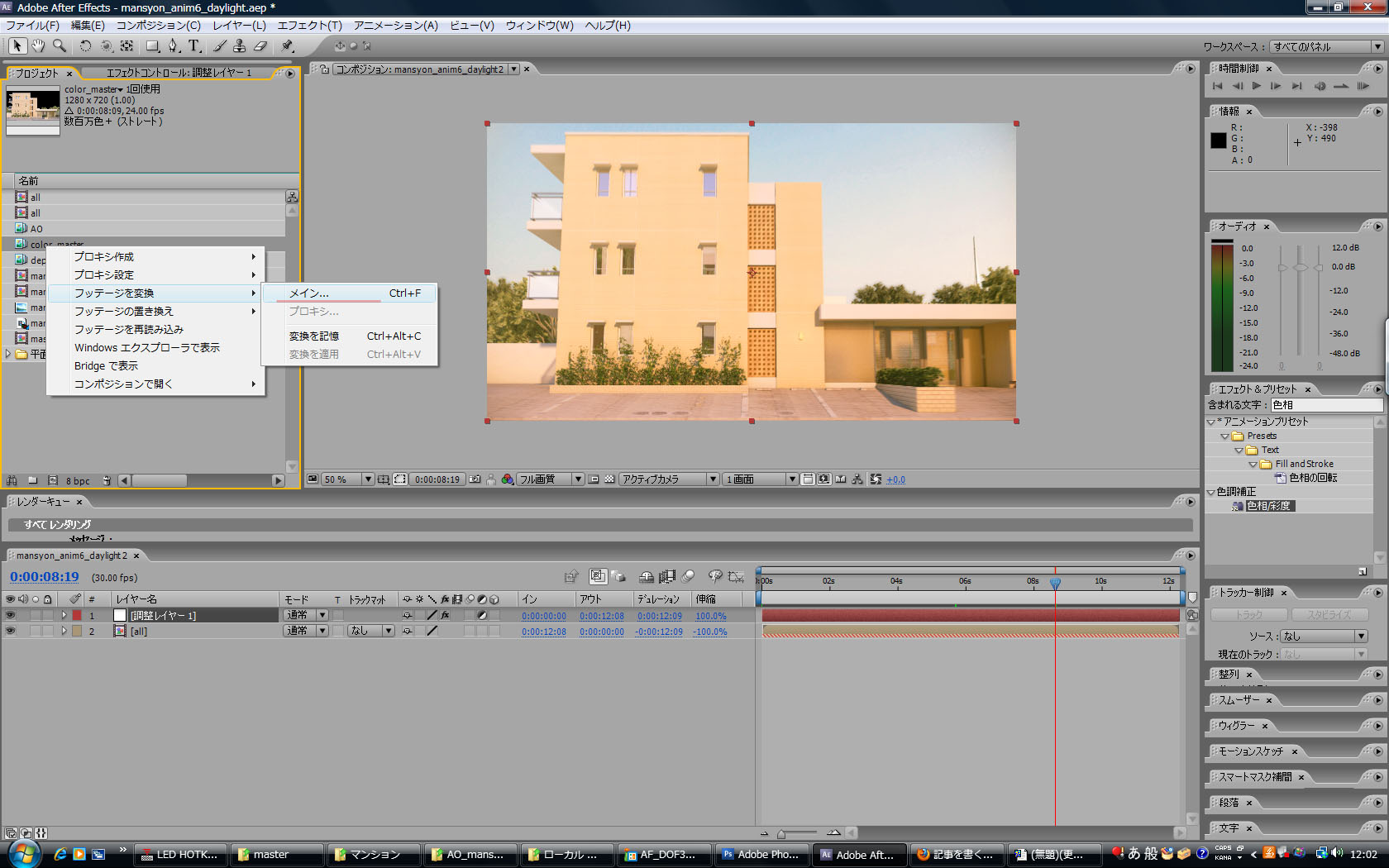Viewport: 1389px width, 868px height.
Task: Open the アニメーション(A) menu
Action: click(395, 26)
